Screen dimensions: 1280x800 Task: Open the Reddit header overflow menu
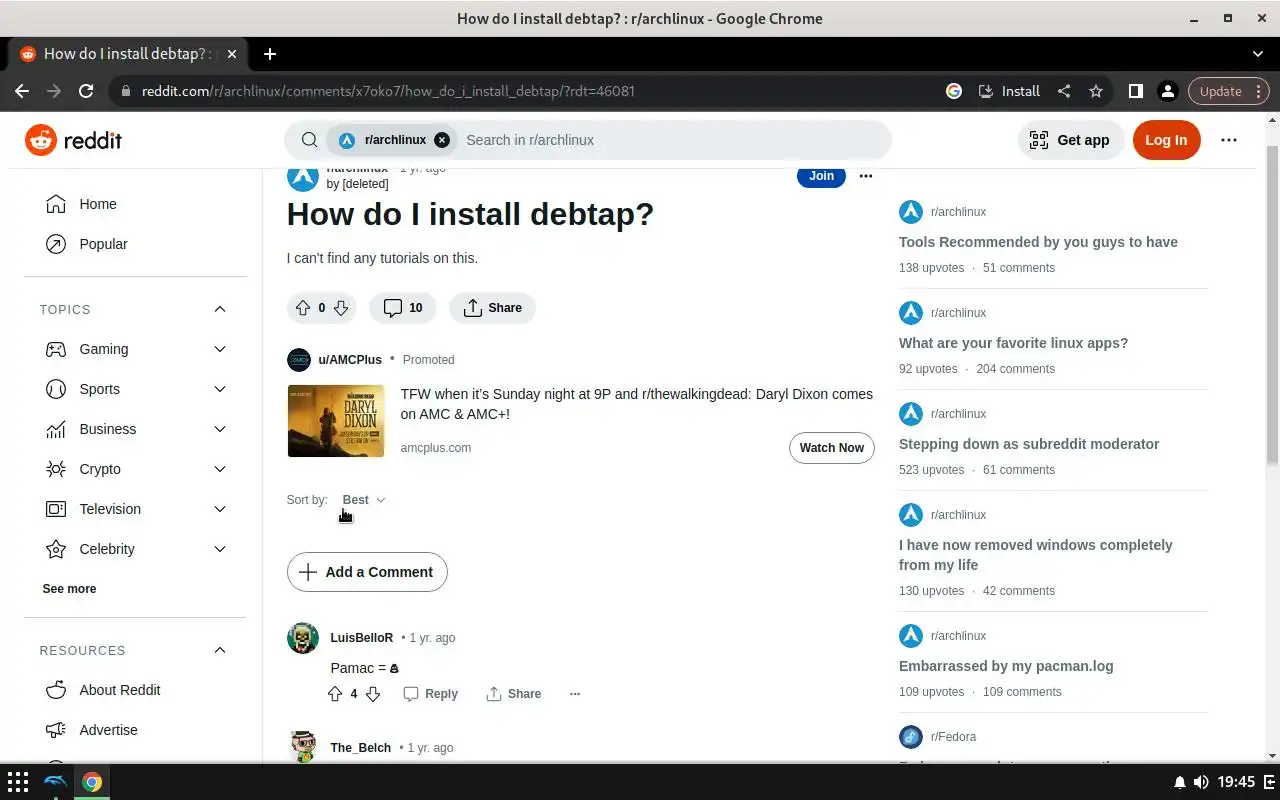point(1229,140)
